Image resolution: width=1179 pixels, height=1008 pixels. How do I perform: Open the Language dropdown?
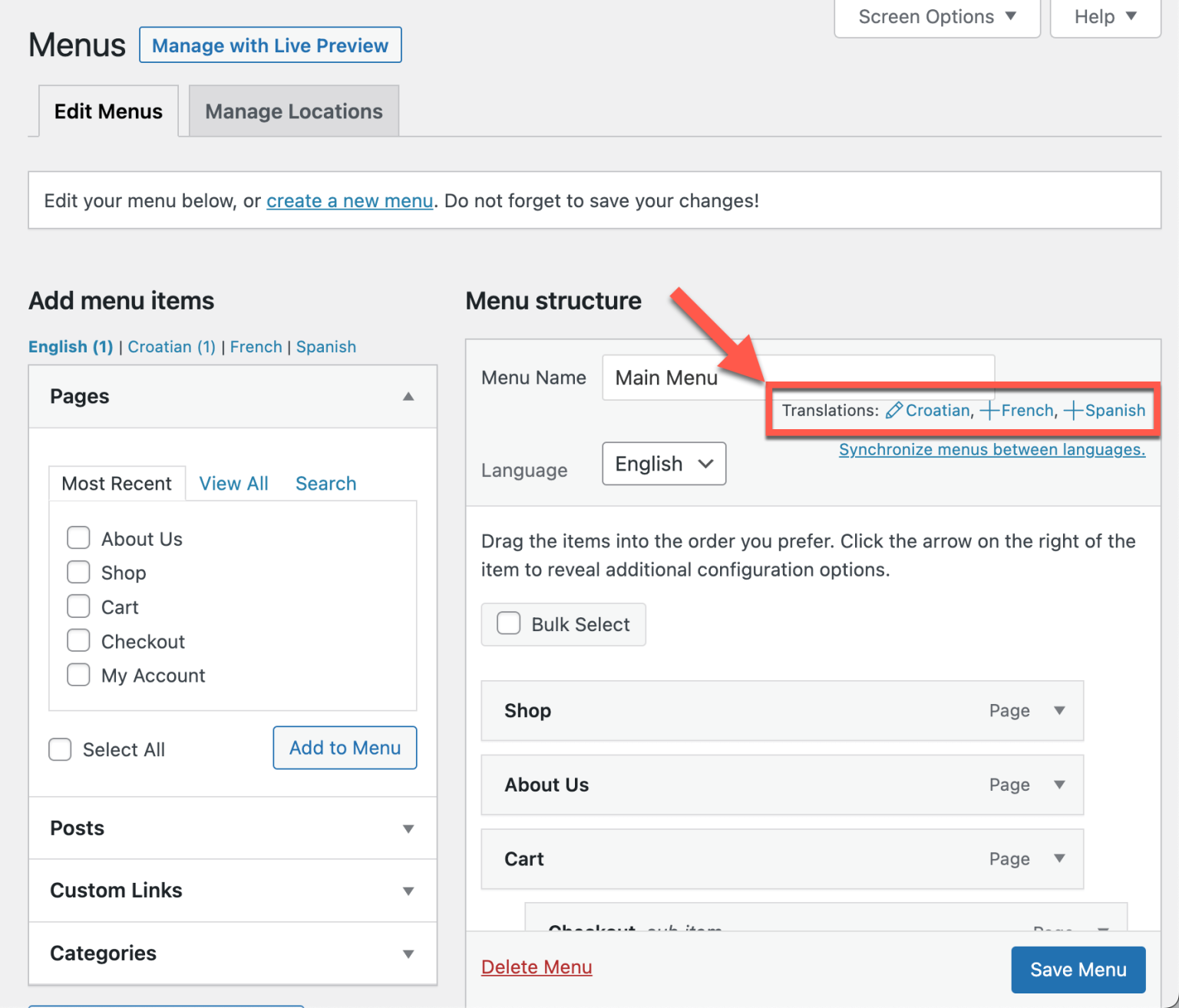(x=664, y=464)
